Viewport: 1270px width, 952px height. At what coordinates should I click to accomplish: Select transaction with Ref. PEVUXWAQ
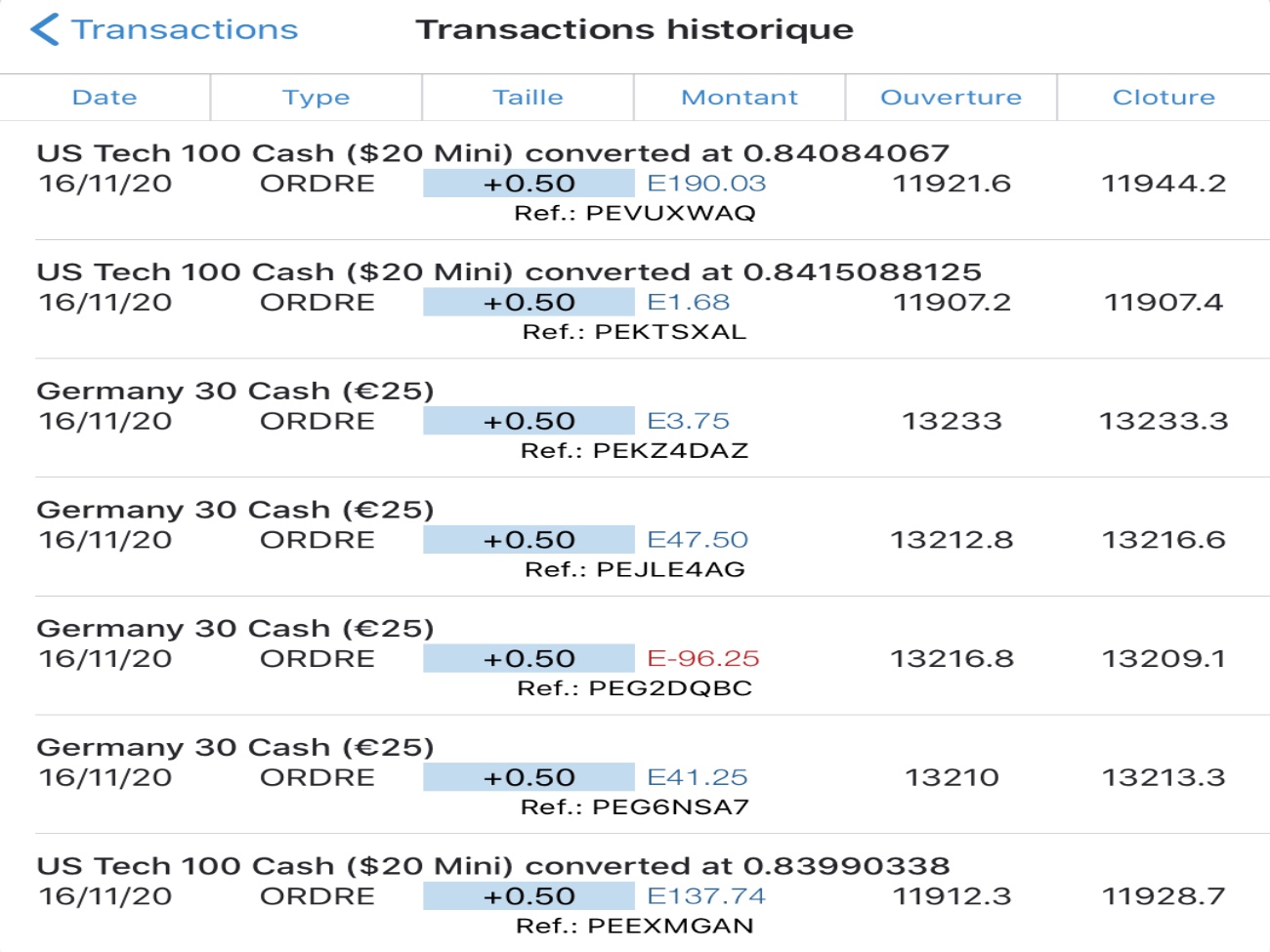[x=635, y=213]
